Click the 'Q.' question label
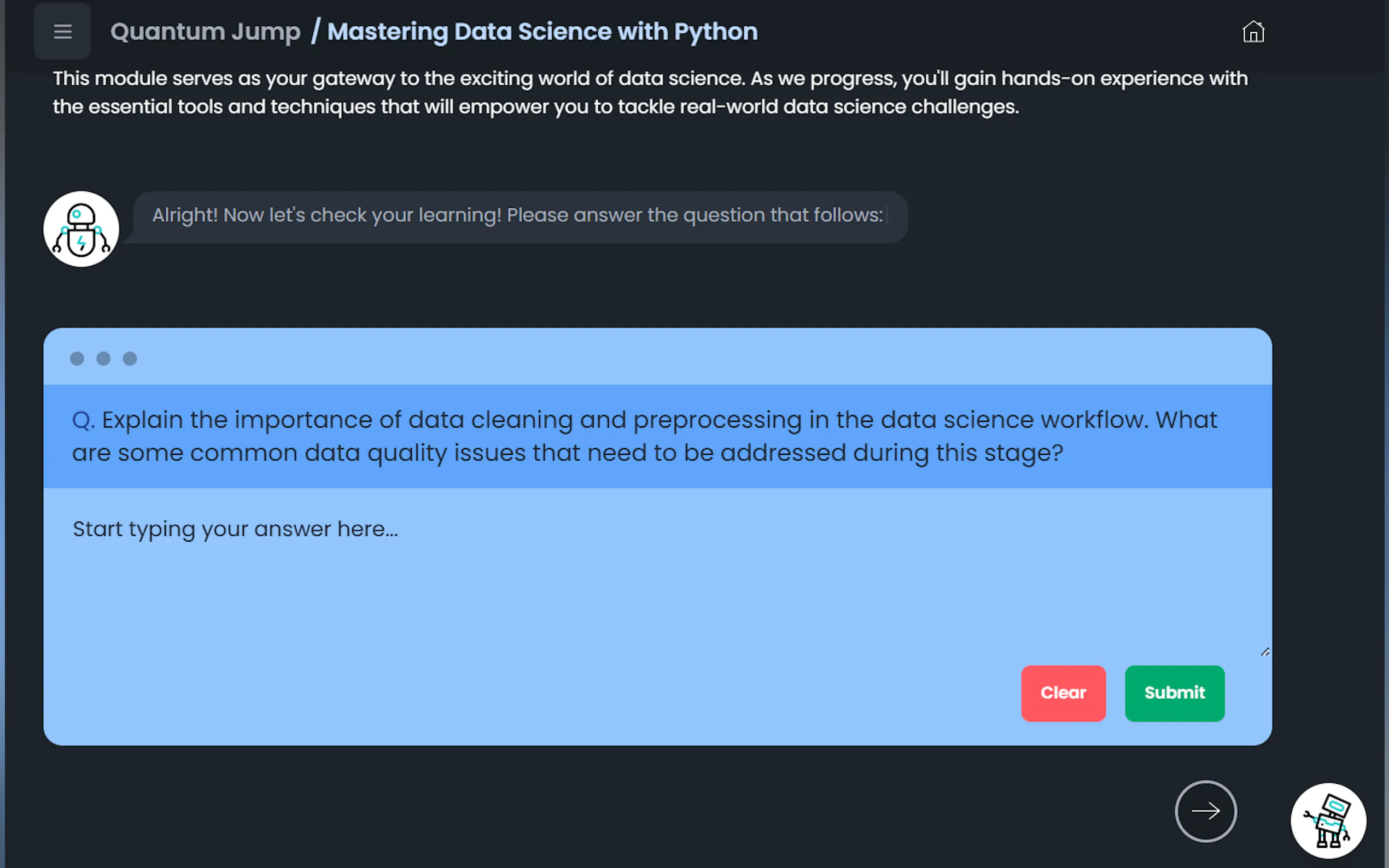 (x=83, y=420)
